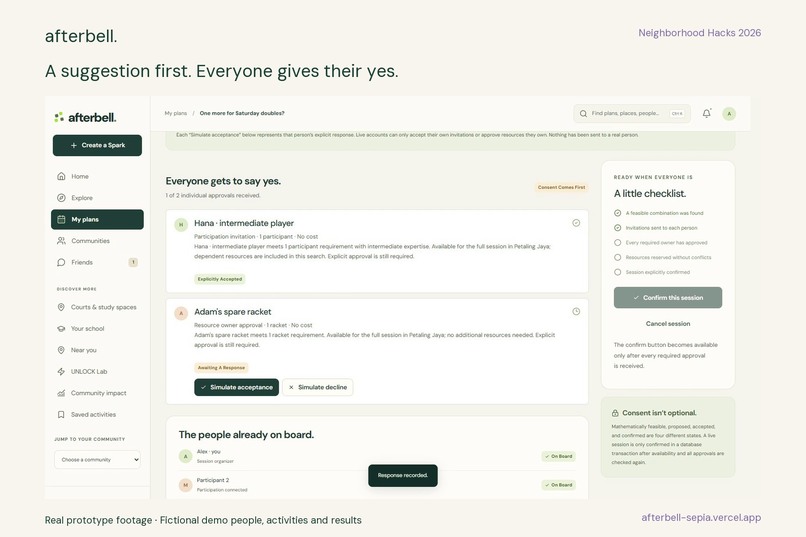Click the Saved activities bookmark icon
Screen dimensions: 806x537
(61, 415)
